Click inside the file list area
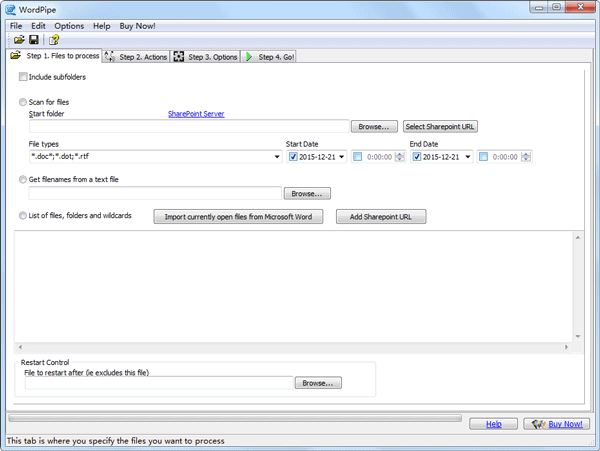Screen dimensions: 600x451 tap(293, 287)
